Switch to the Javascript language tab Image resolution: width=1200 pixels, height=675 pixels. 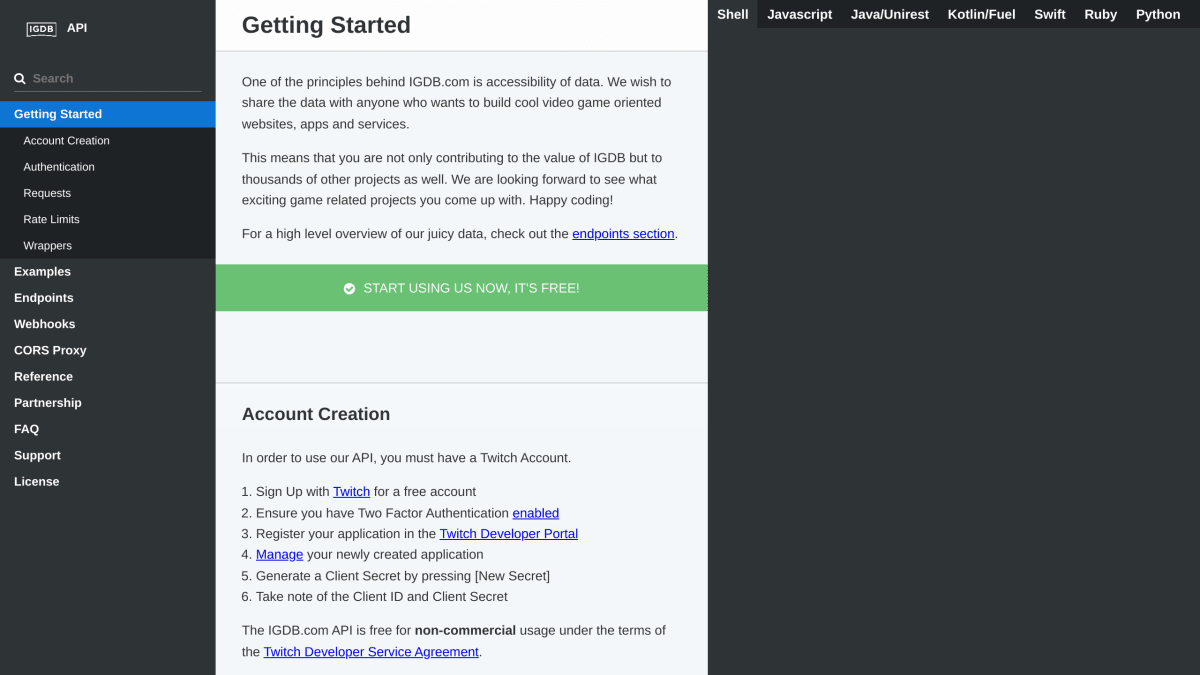tap(800, 14)
